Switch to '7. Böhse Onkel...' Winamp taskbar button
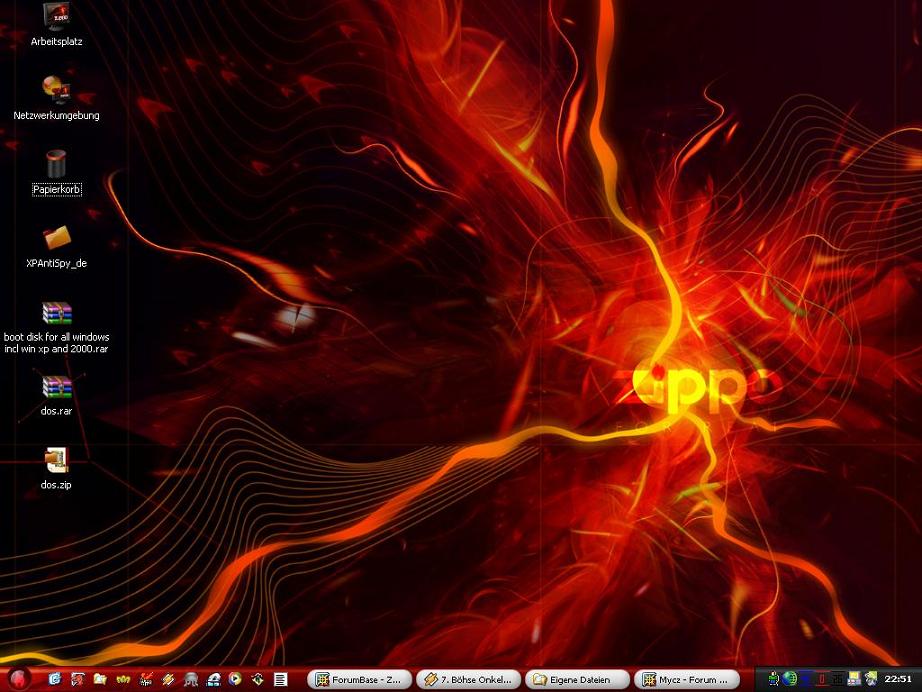This screenshot has width=922, height=692. (469, 680)
